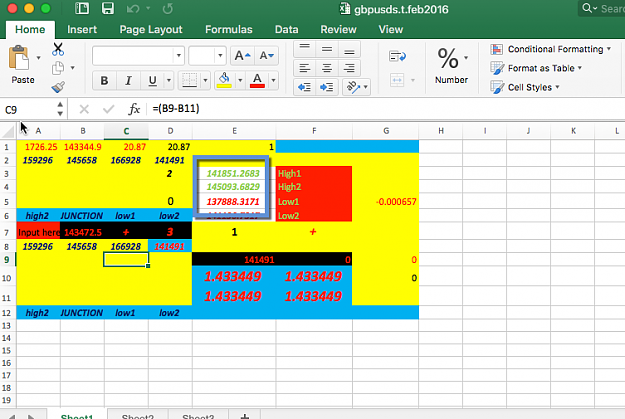Viewport: 625px width, 419px height.
Task: Center text horizontally
Action: coord(327,68)
